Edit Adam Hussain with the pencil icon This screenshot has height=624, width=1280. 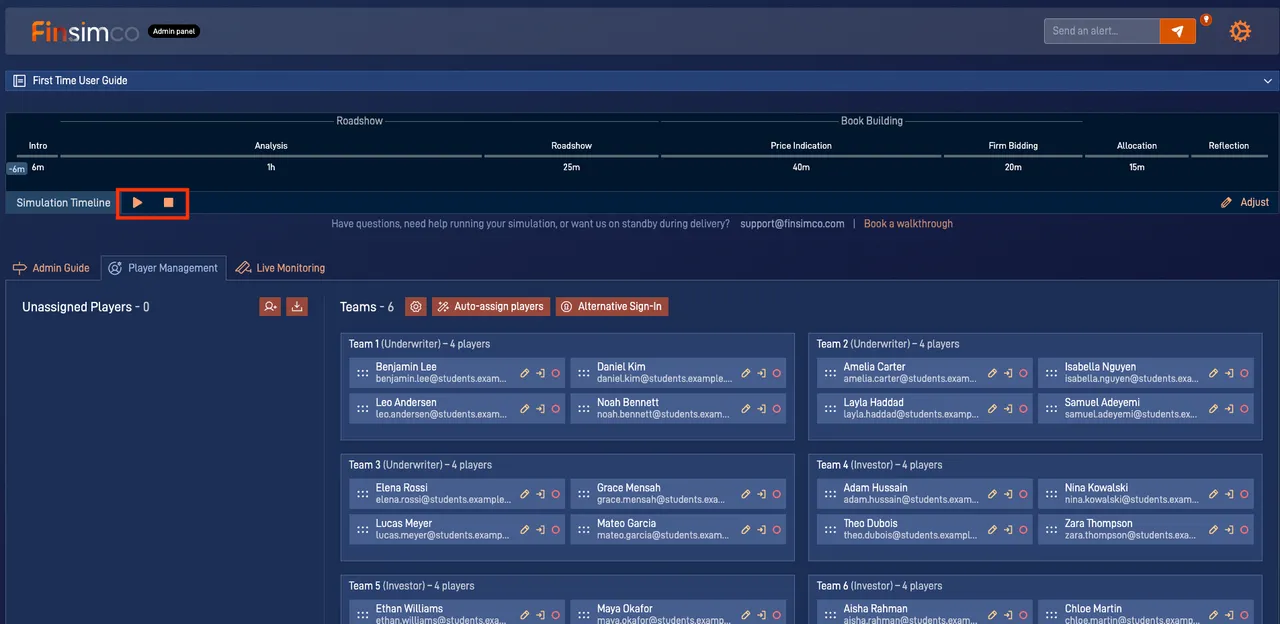point(992,494)
